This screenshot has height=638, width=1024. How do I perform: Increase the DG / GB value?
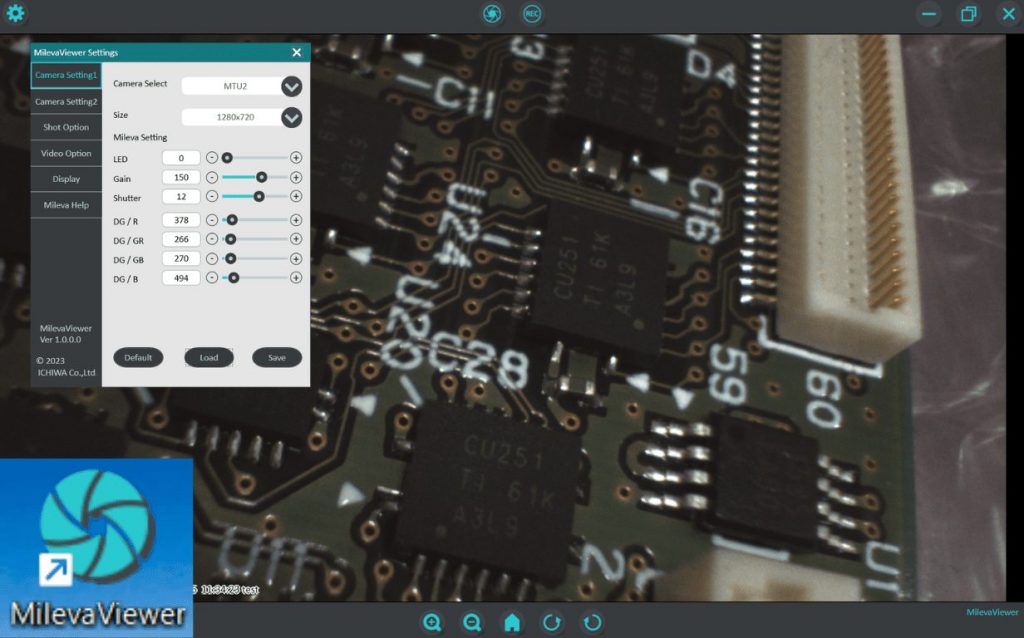pos(296,259)
